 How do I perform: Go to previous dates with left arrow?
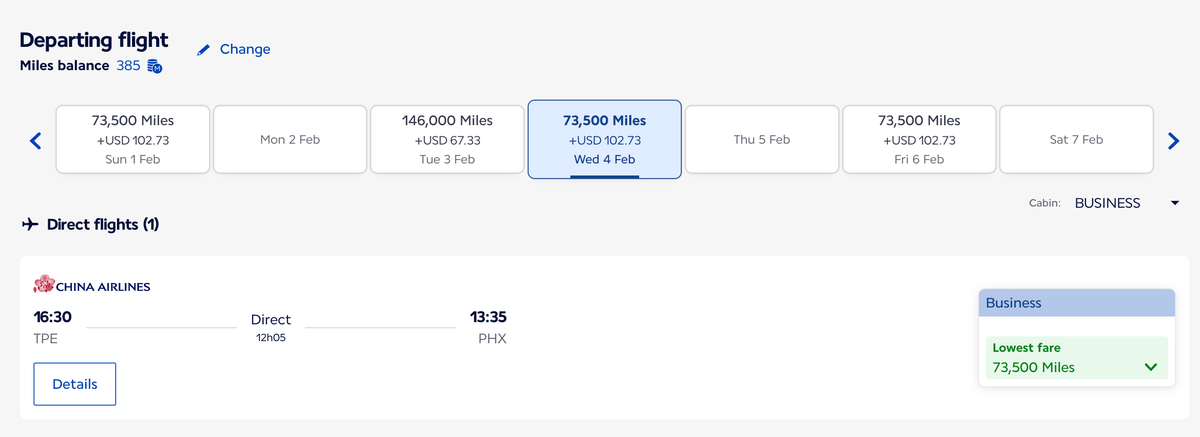35,141
